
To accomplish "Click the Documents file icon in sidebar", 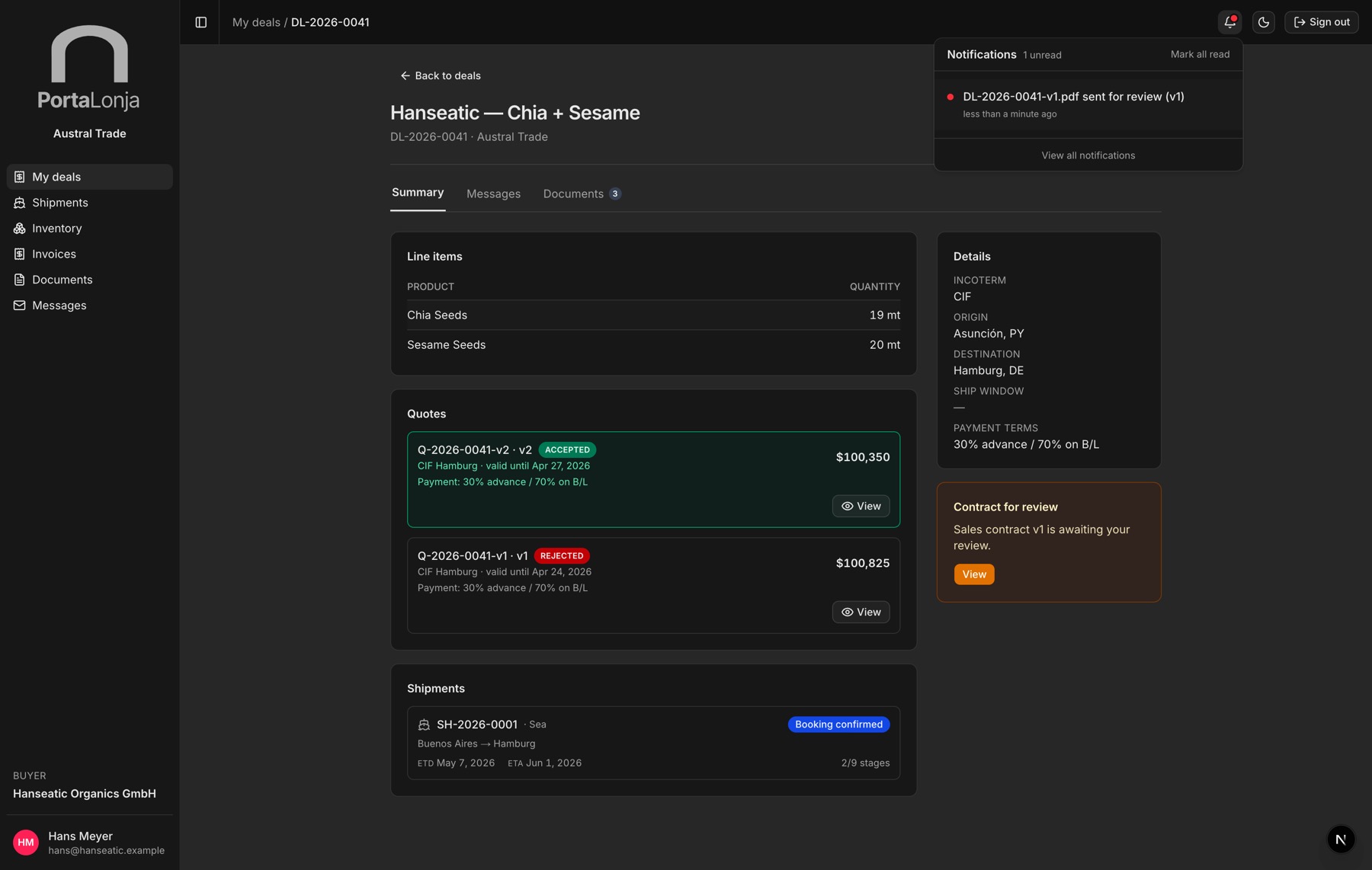I will [x=20, y=280].
